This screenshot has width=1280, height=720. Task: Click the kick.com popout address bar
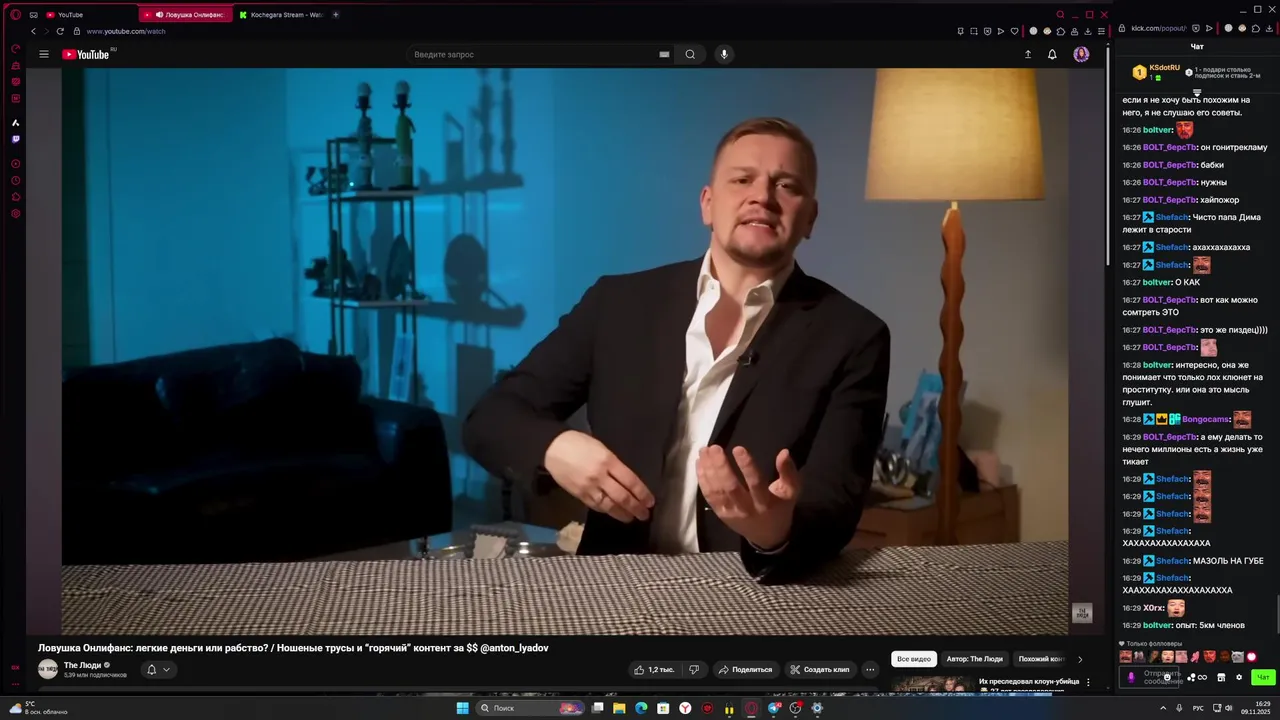coord(1158,28)
